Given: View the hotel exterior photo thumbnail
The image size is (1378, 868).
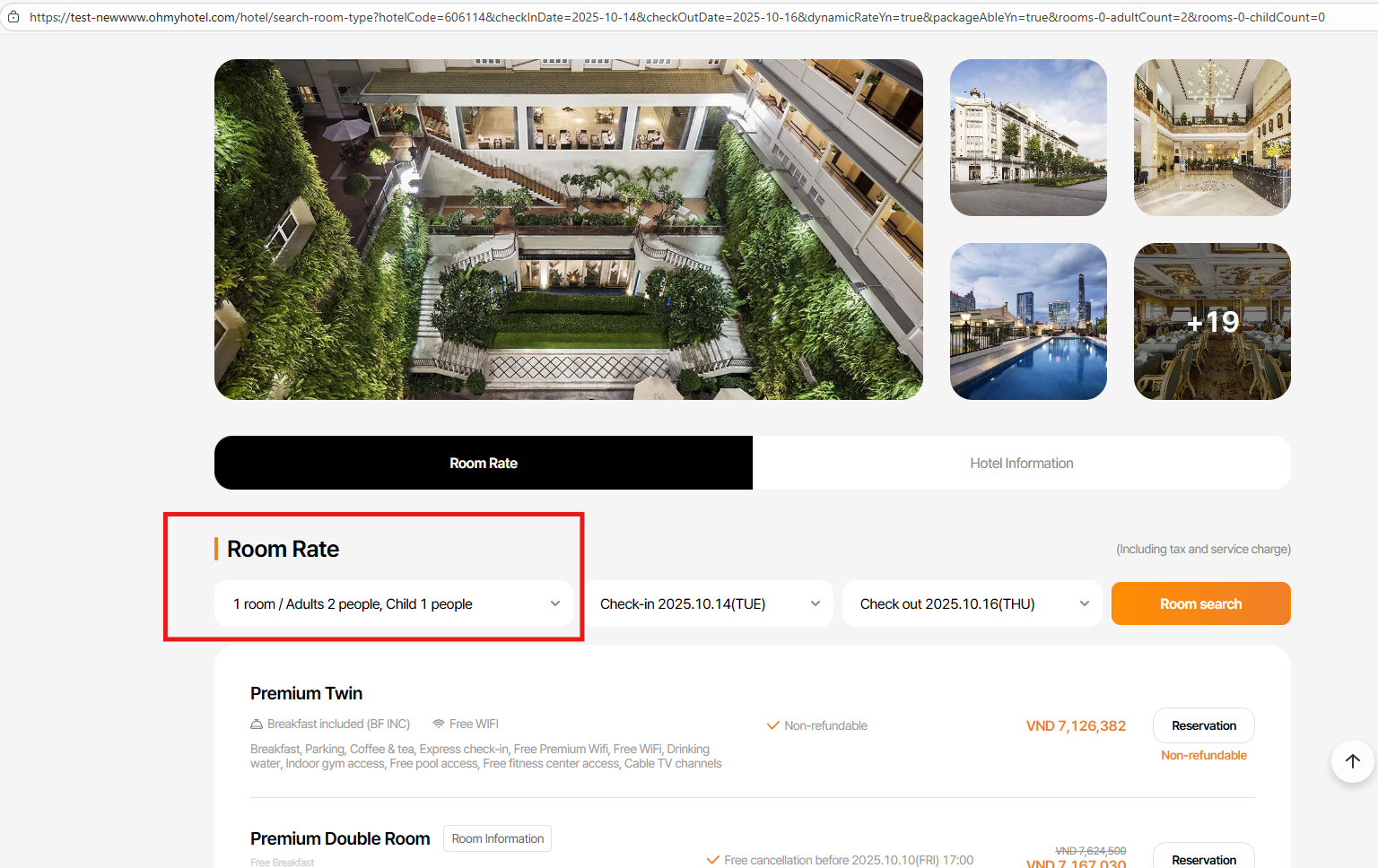Looking at the screenshot, I should (x=1028, y=137).
